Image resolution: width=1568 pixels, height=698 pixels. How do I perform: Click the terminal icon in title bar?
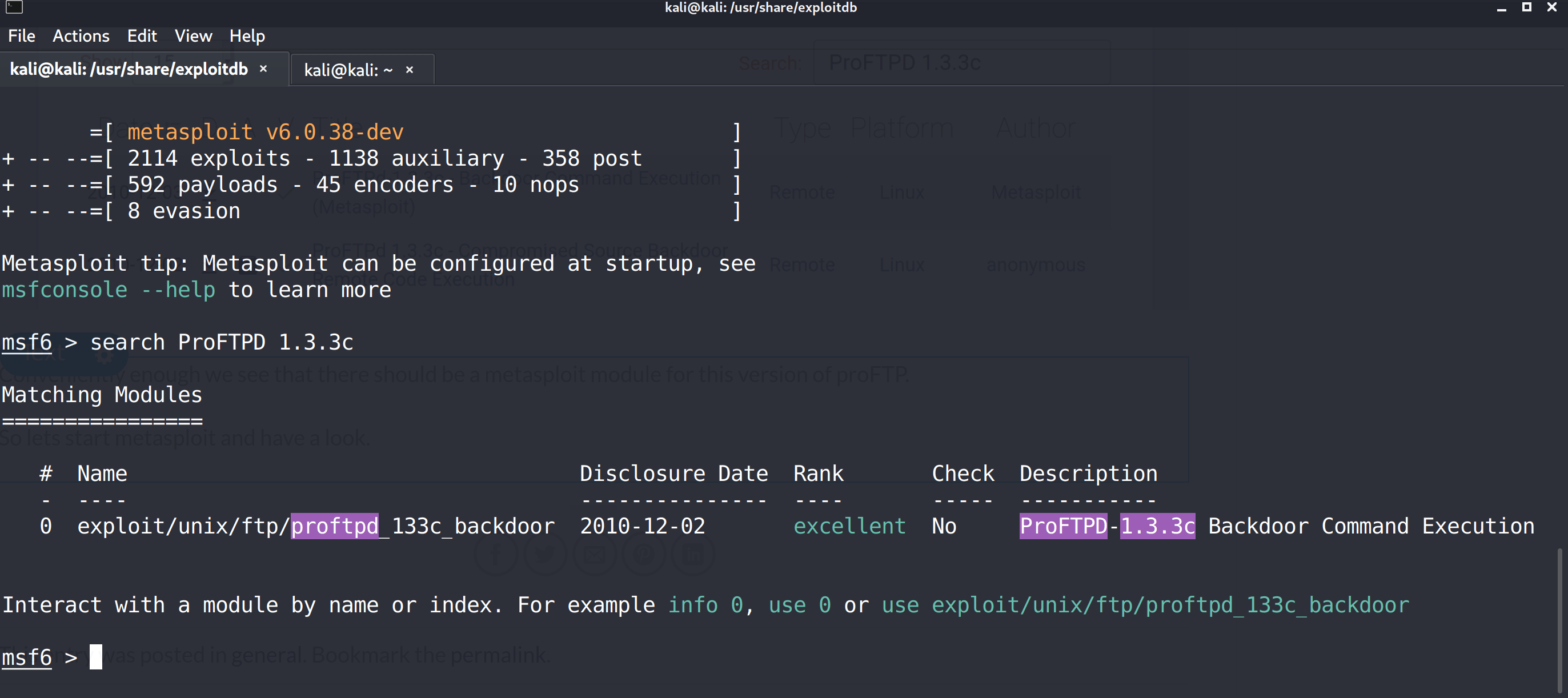click(x=14, y=7)
